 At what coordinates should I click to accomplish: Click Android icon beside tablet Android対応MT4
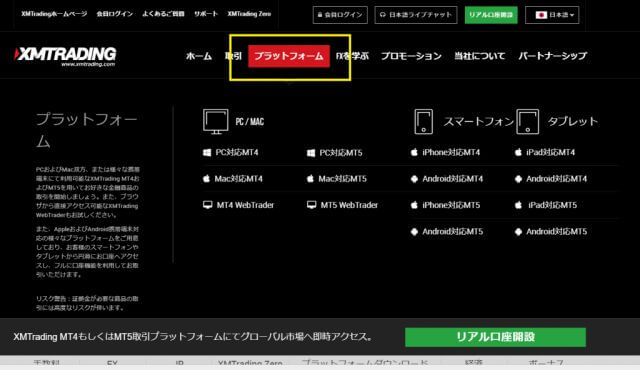point(518,179)
